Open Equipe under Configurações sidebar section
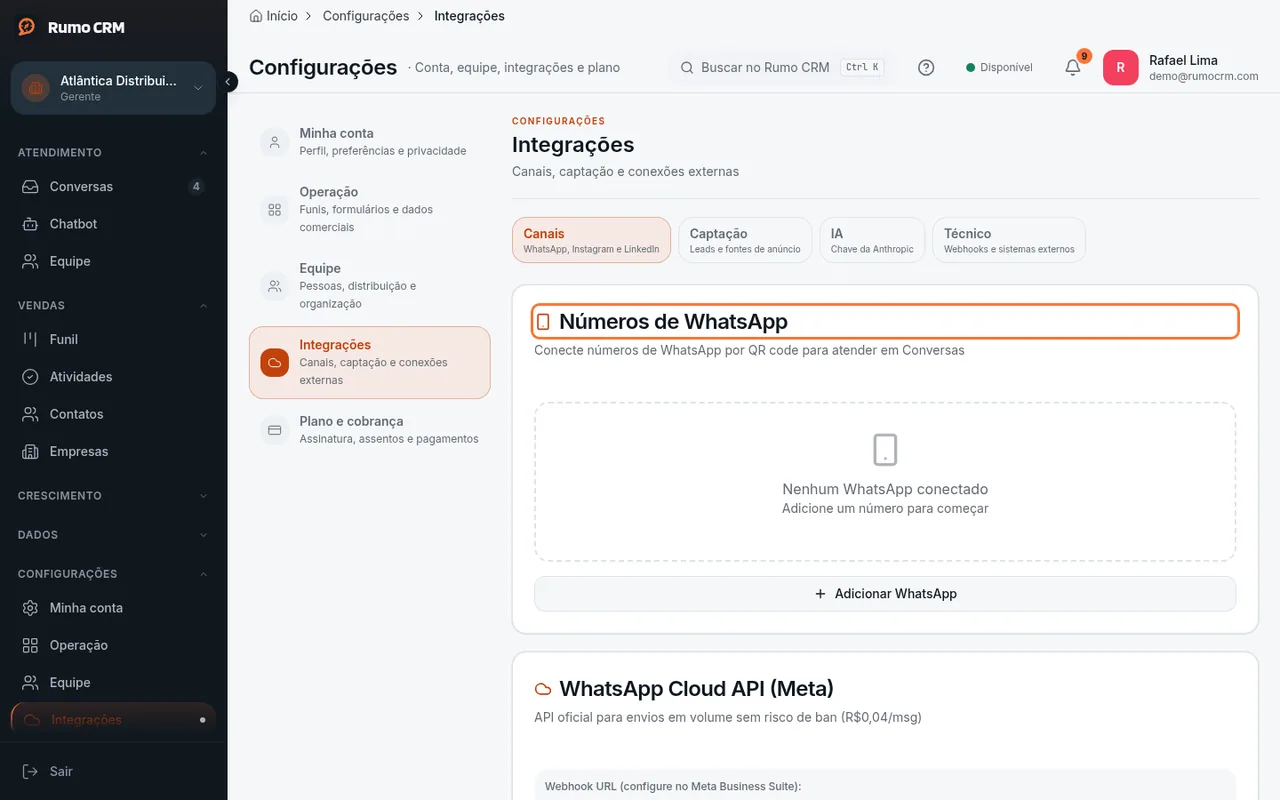Viewport: 1280px width, 800px height. [x=113, y=682]
